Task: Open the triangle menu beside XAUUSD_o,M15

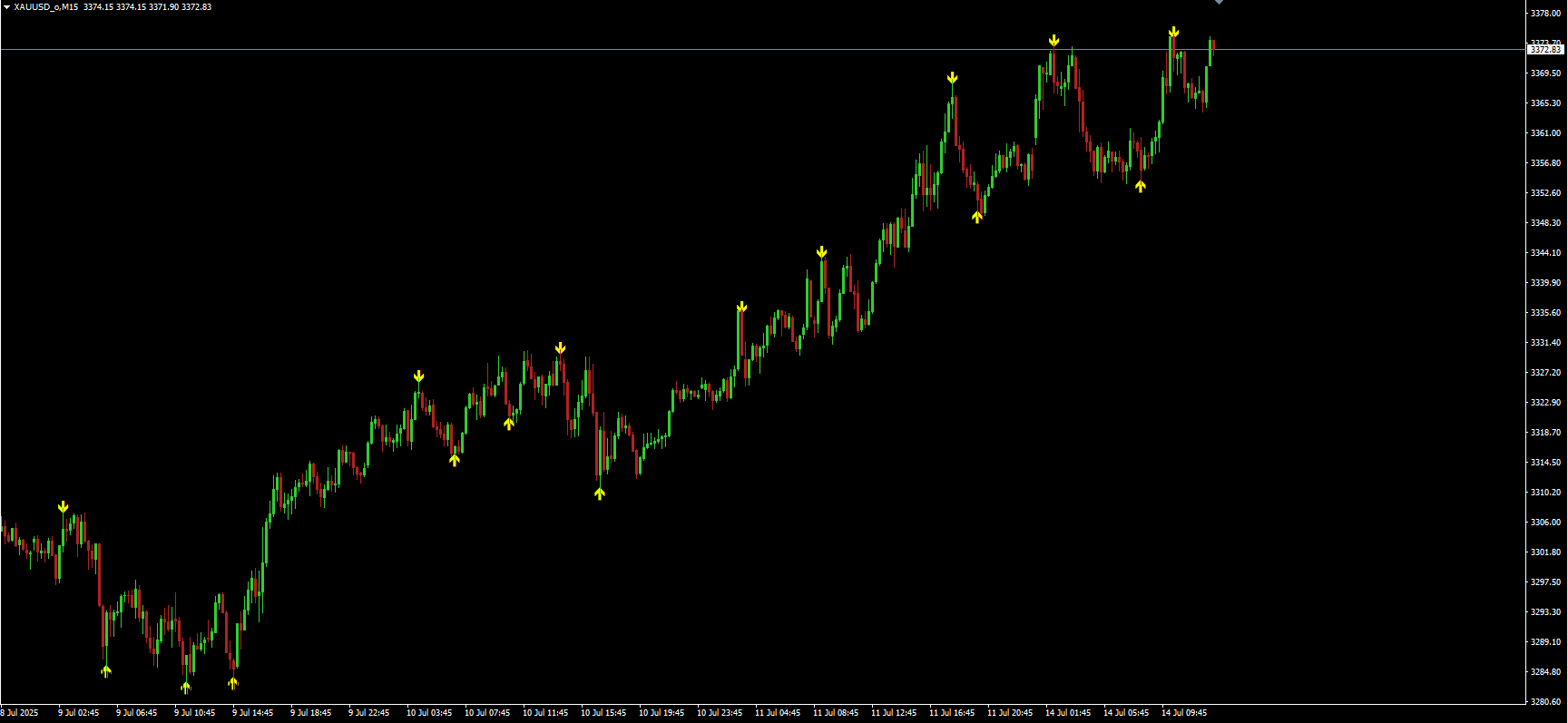Action: point(6,7)
